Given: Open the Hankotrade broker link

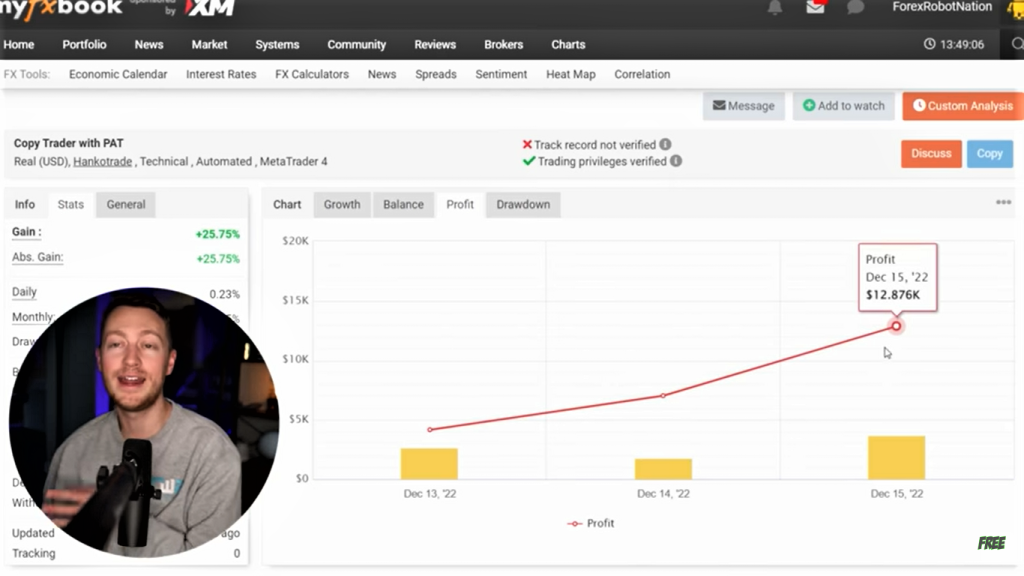Looking at the screenshot, I should [x=102, y=161].
